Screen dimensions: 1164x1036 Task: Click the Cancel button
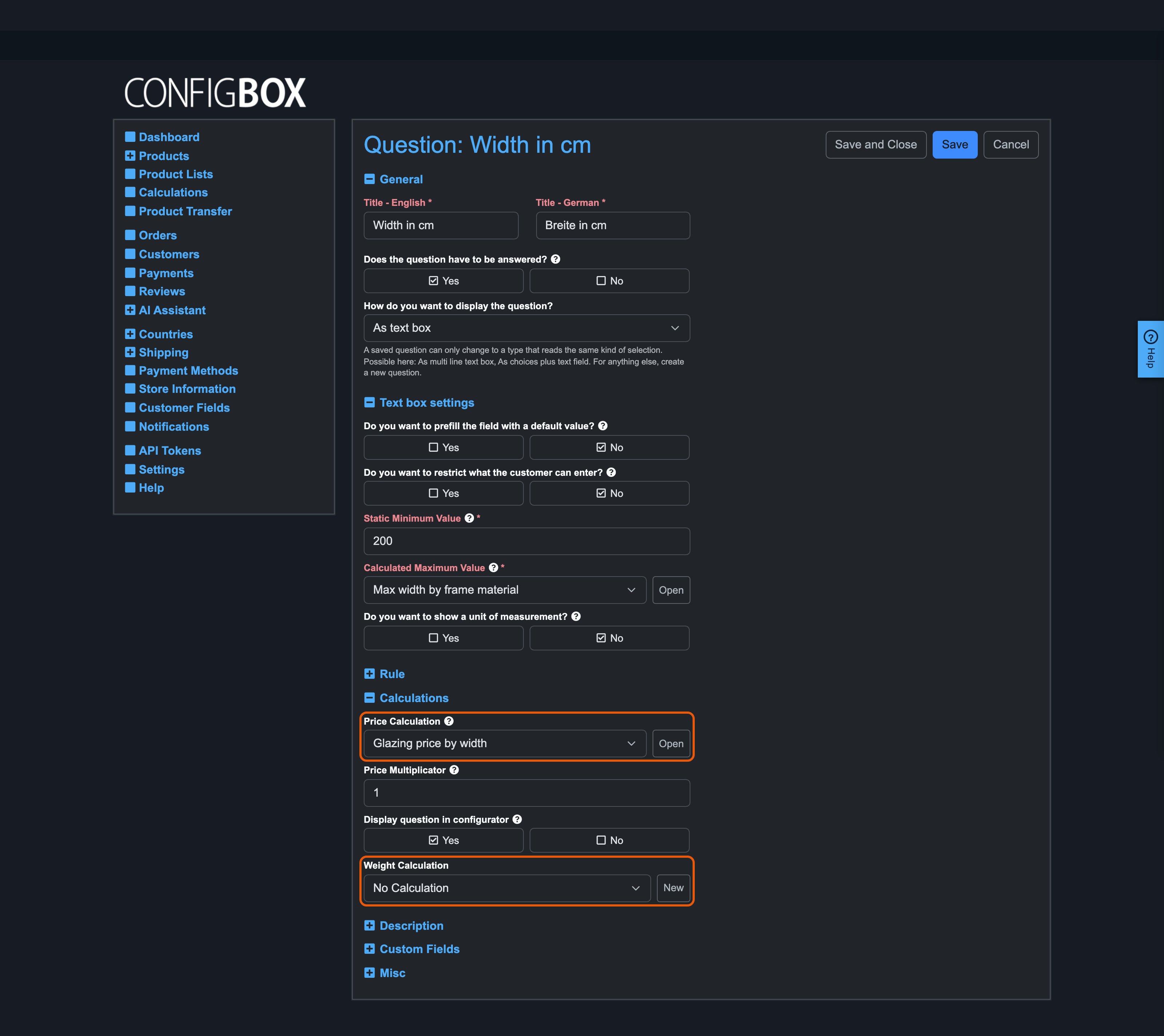[x=1011, y=145]
